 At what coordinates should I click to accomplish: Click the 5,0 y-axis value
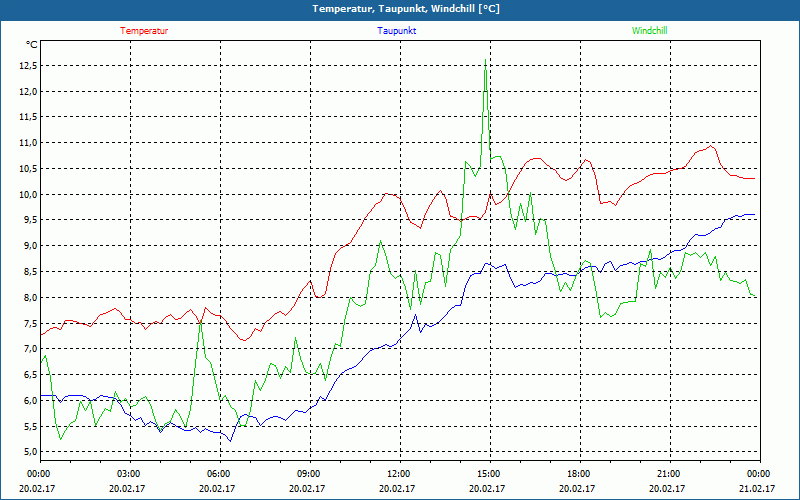click(31, 452)
